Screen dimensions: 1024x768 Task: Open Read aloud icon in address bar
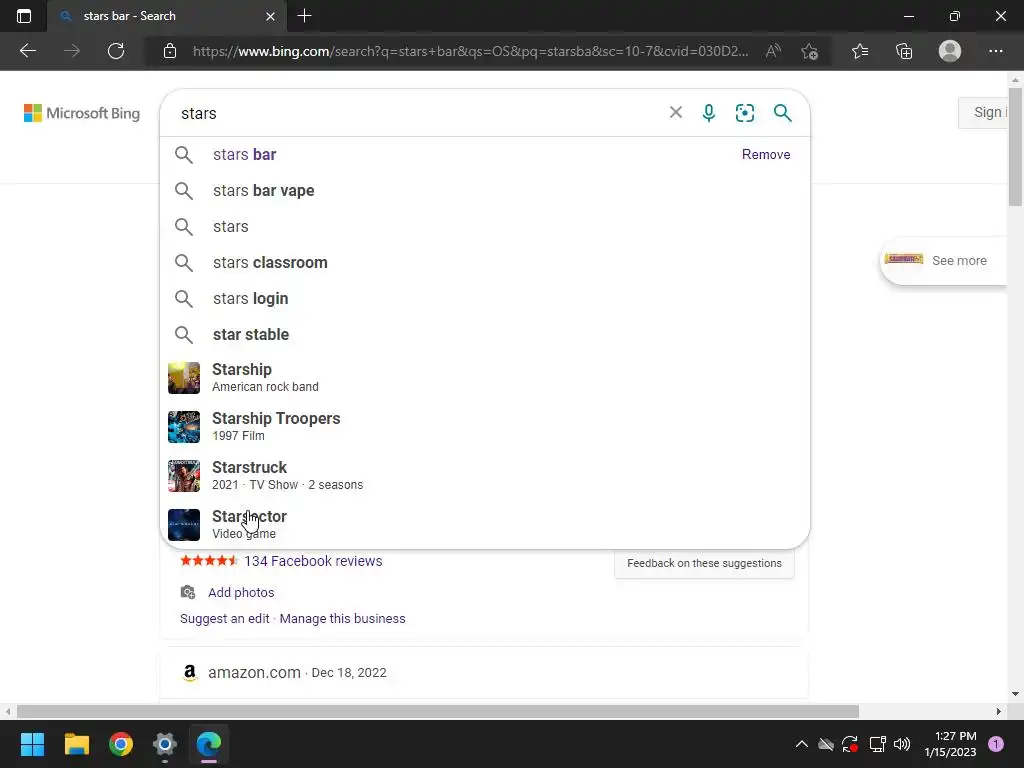(773, 51)
